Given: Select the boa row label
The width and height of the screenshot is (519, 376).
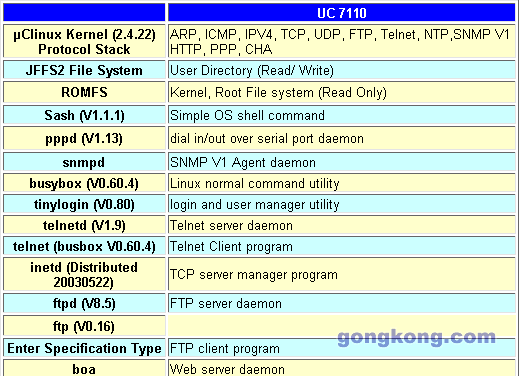Looking at the screenshot, I should [x=84, y=368].
